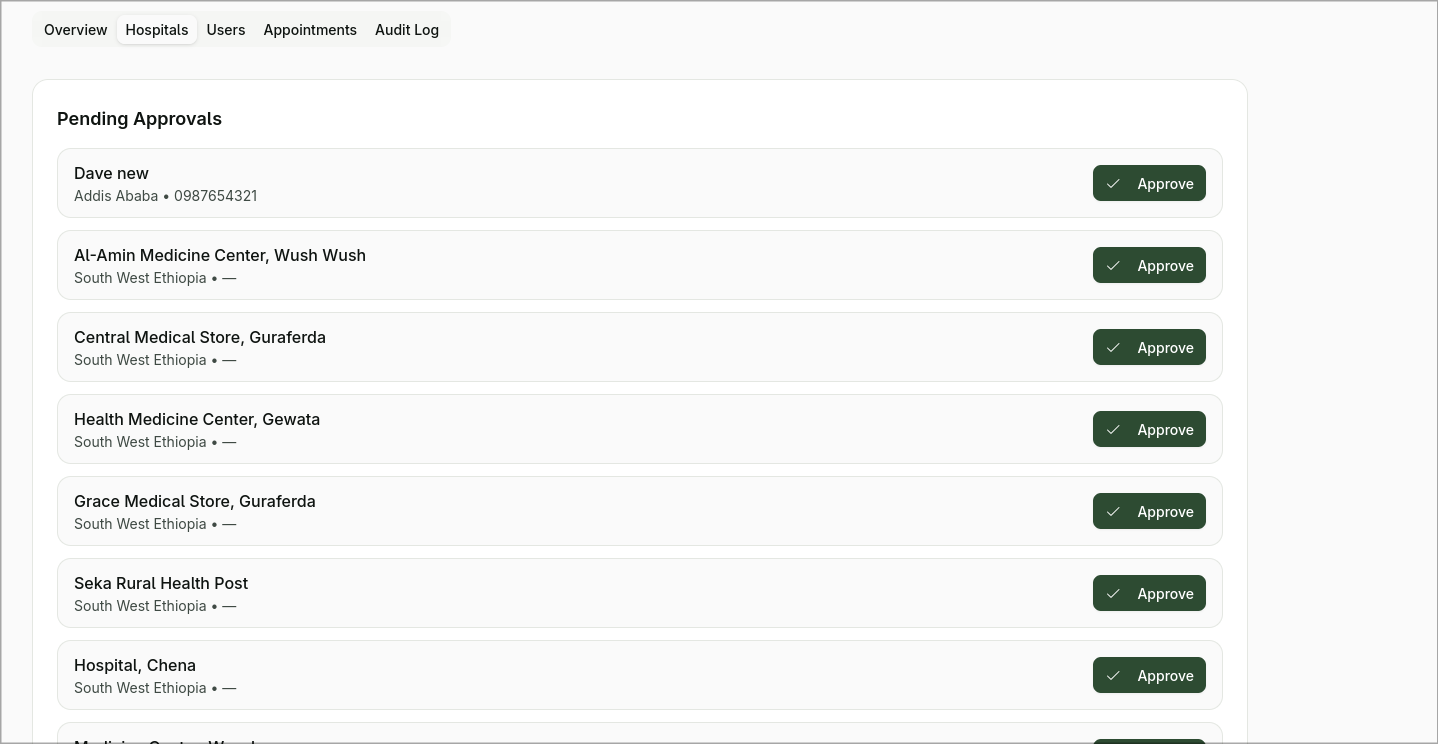
Task: Approve the Dave new hospital
Action: point(1149,184)
